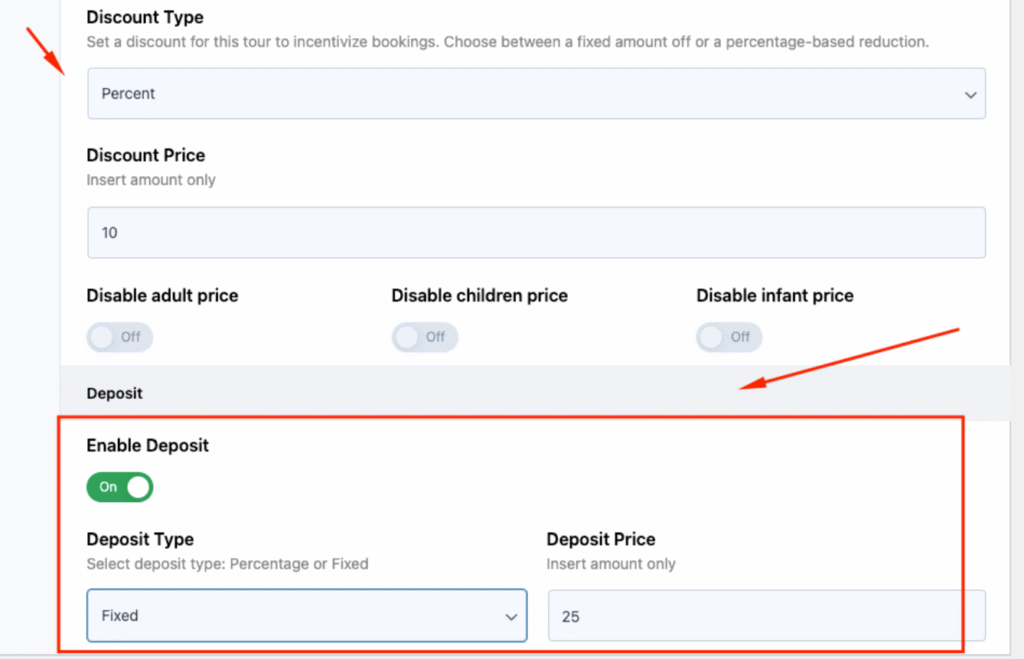Image resolution: width=1024 pixels, height=659 pixels.
Task: Click the chevron arrow in Discount Type select
Action: [x=970, y=95]
